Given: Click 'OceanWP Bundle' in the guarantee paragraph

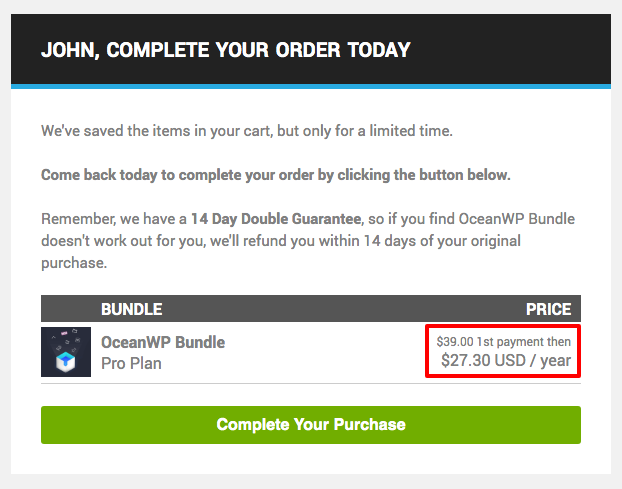Looking at the screenshot, I should 517,219.
